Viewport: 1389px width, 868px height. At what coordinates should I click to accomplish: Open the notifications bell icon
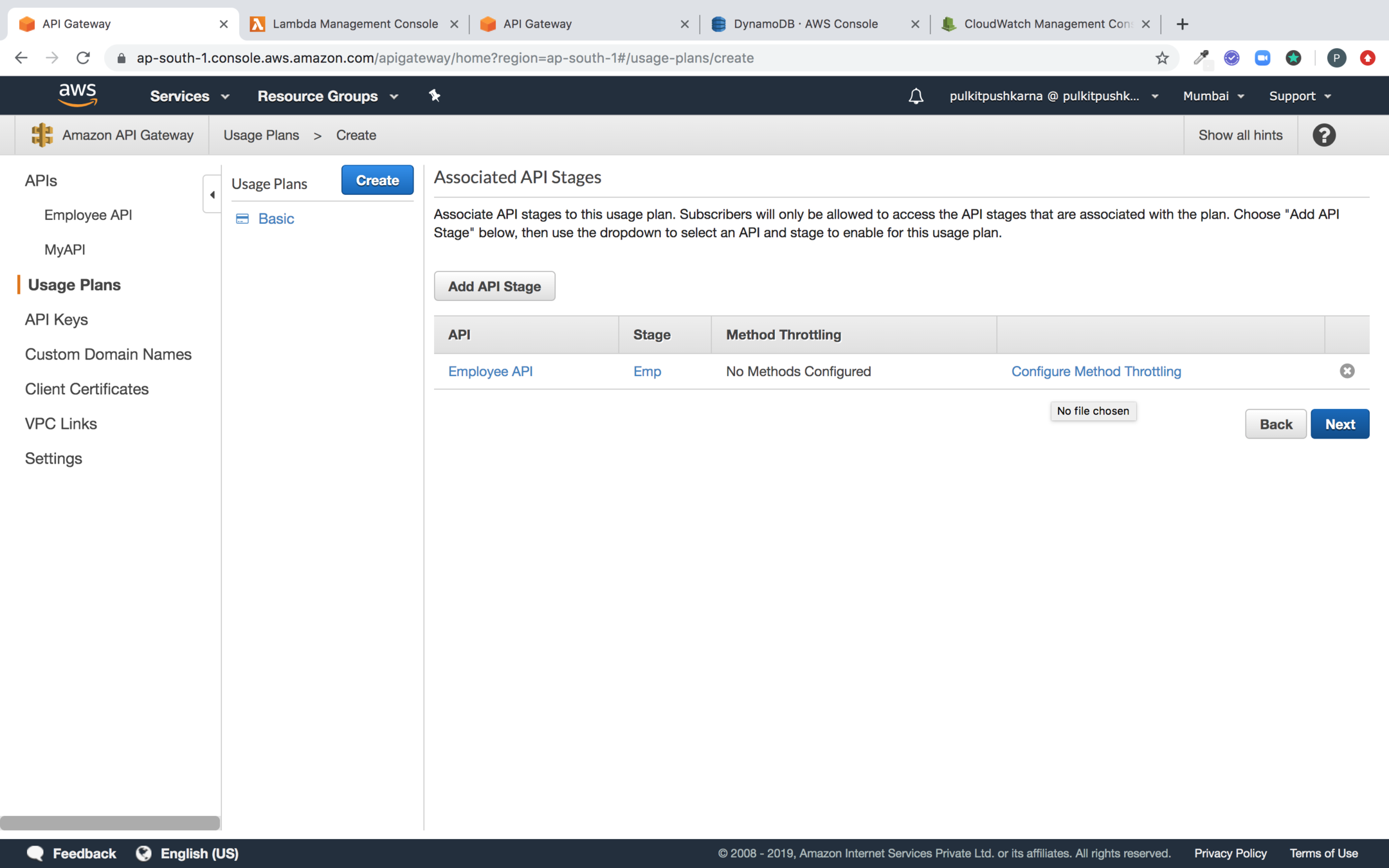tap(916, 96)
